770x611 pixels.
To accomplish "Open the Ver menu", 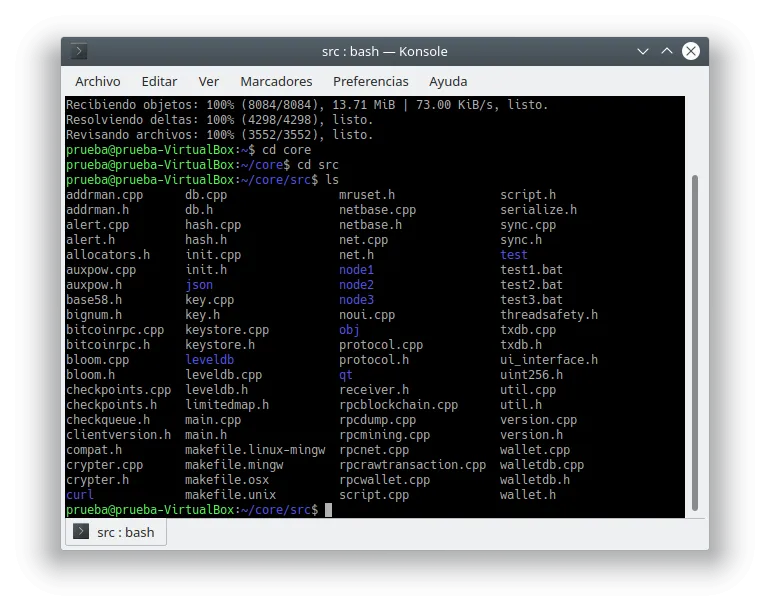I will tap(209, 82).
